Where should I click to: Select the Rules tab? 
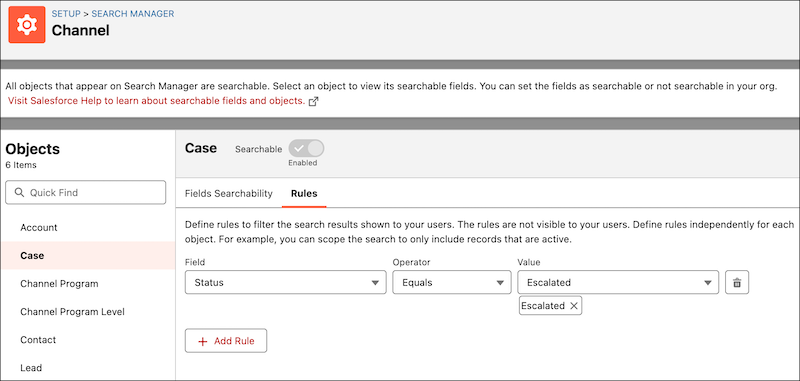click(x=304, y=194)
